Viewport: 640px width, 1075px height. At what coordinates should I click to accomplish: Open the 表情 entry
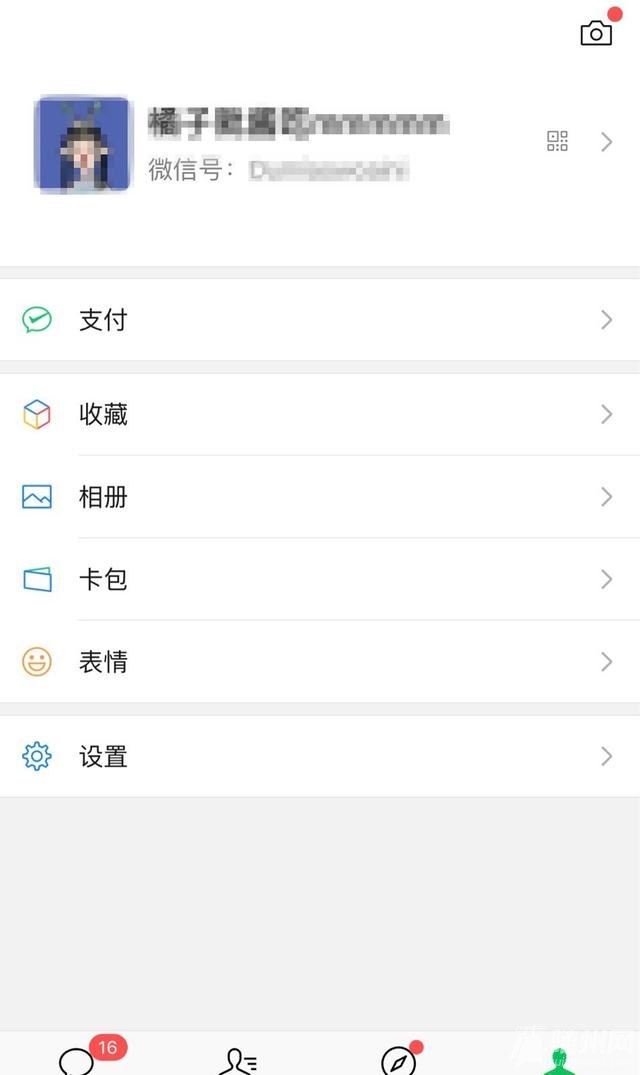tap(320, 662)
